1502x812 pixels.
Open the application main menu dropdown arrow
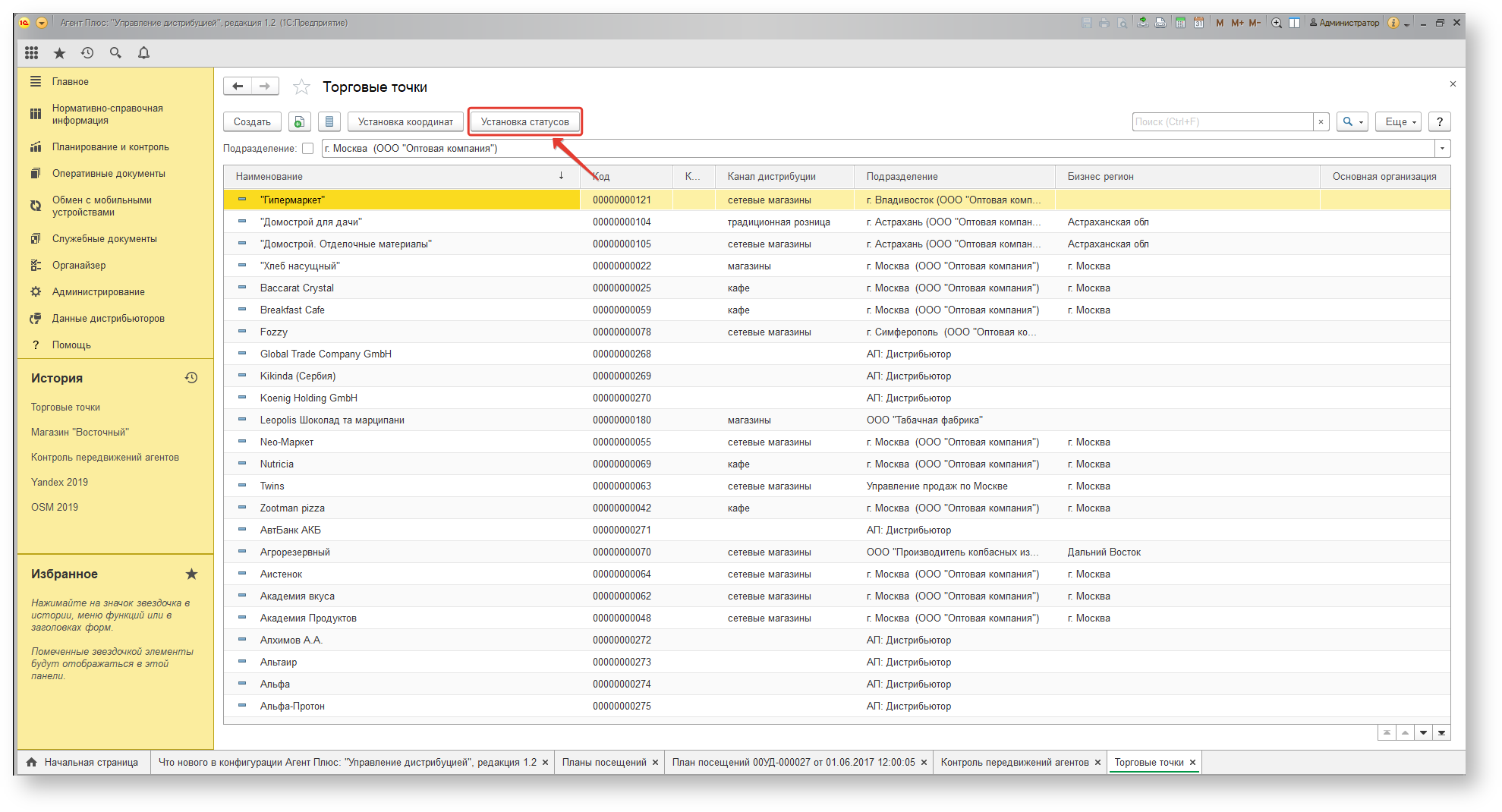[42, 23]
